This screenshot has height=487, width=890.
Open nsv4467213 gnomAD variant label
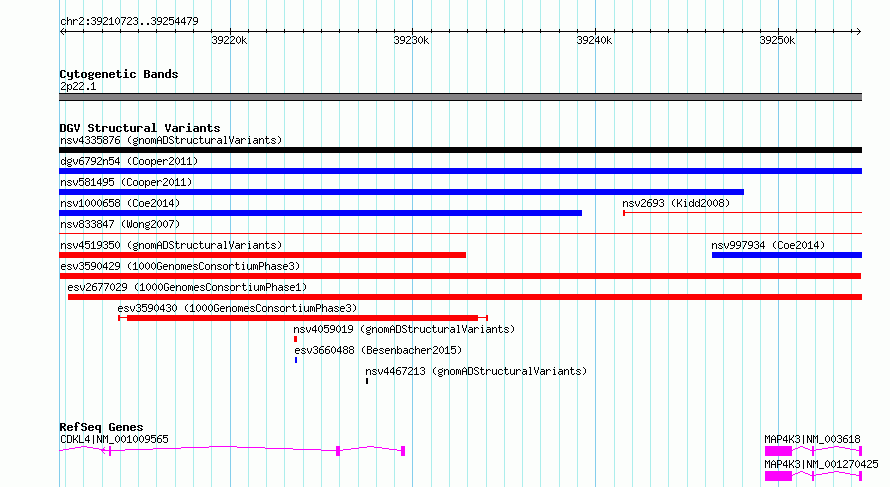(x=476, y=371)
